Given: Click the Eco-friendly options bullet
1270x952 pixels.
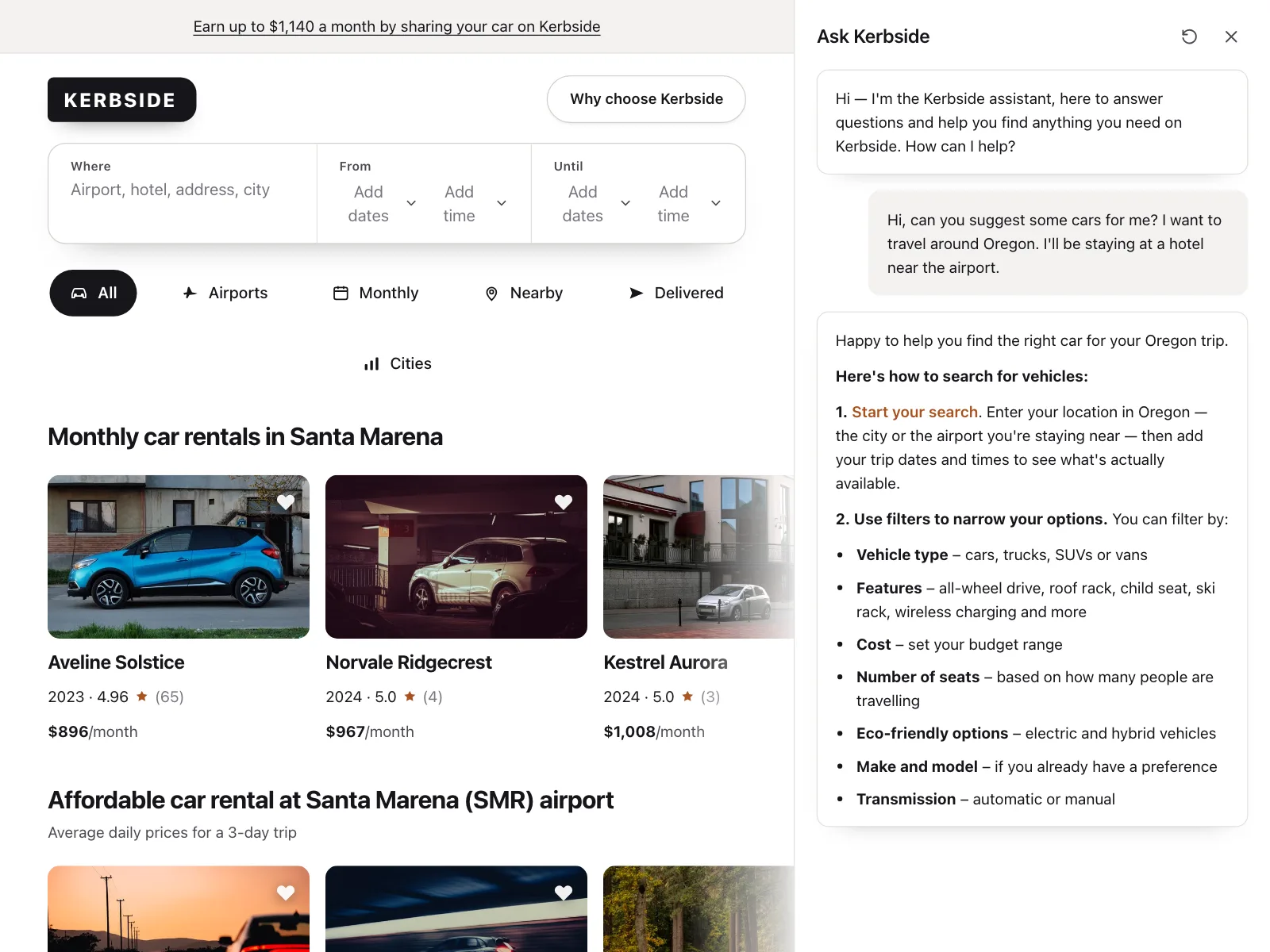Looking at the screenshot, I should point(1036,734).
